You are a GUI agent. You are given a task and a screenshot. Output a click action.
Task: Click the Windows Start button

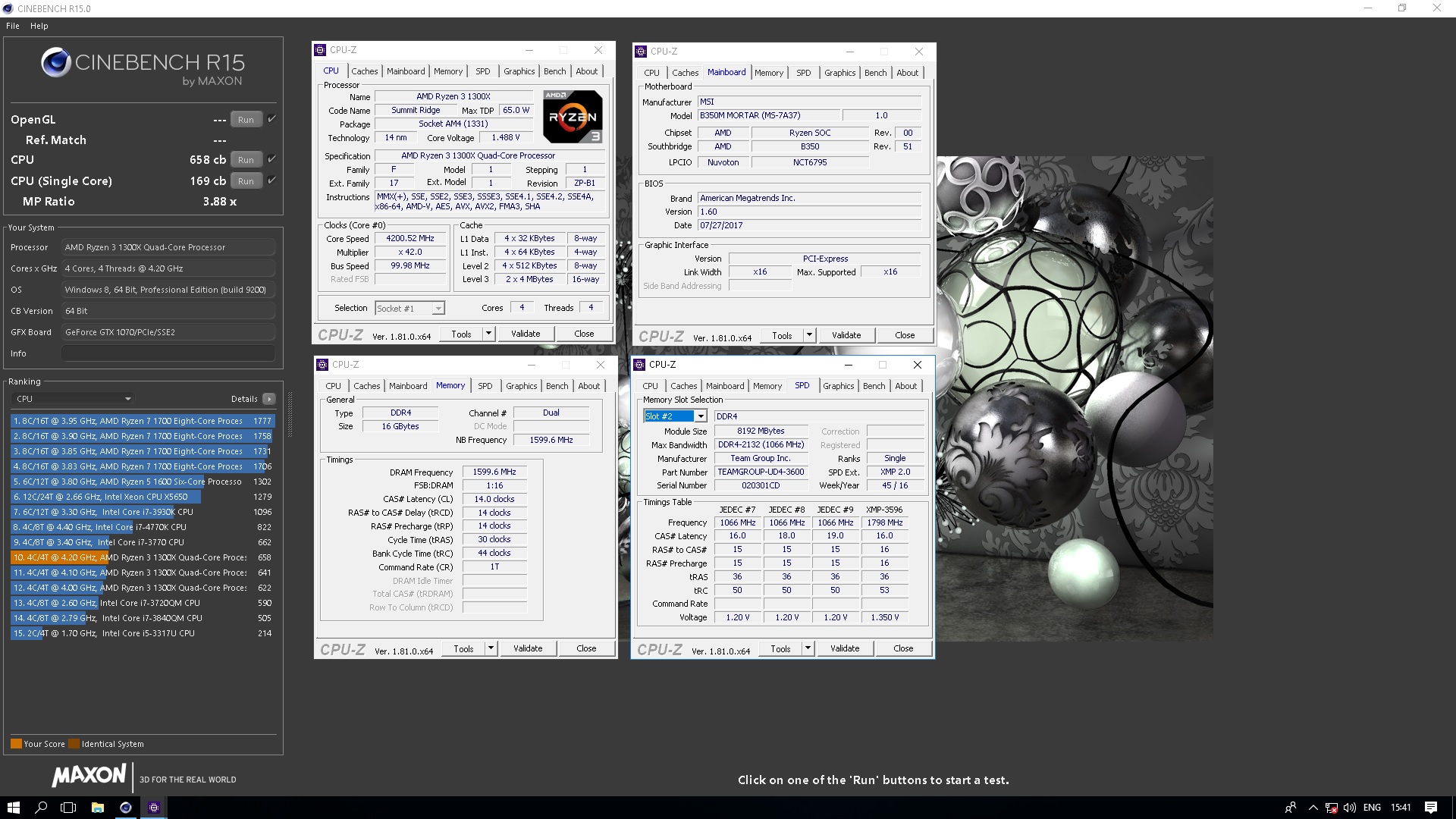[x=13, y=808]
